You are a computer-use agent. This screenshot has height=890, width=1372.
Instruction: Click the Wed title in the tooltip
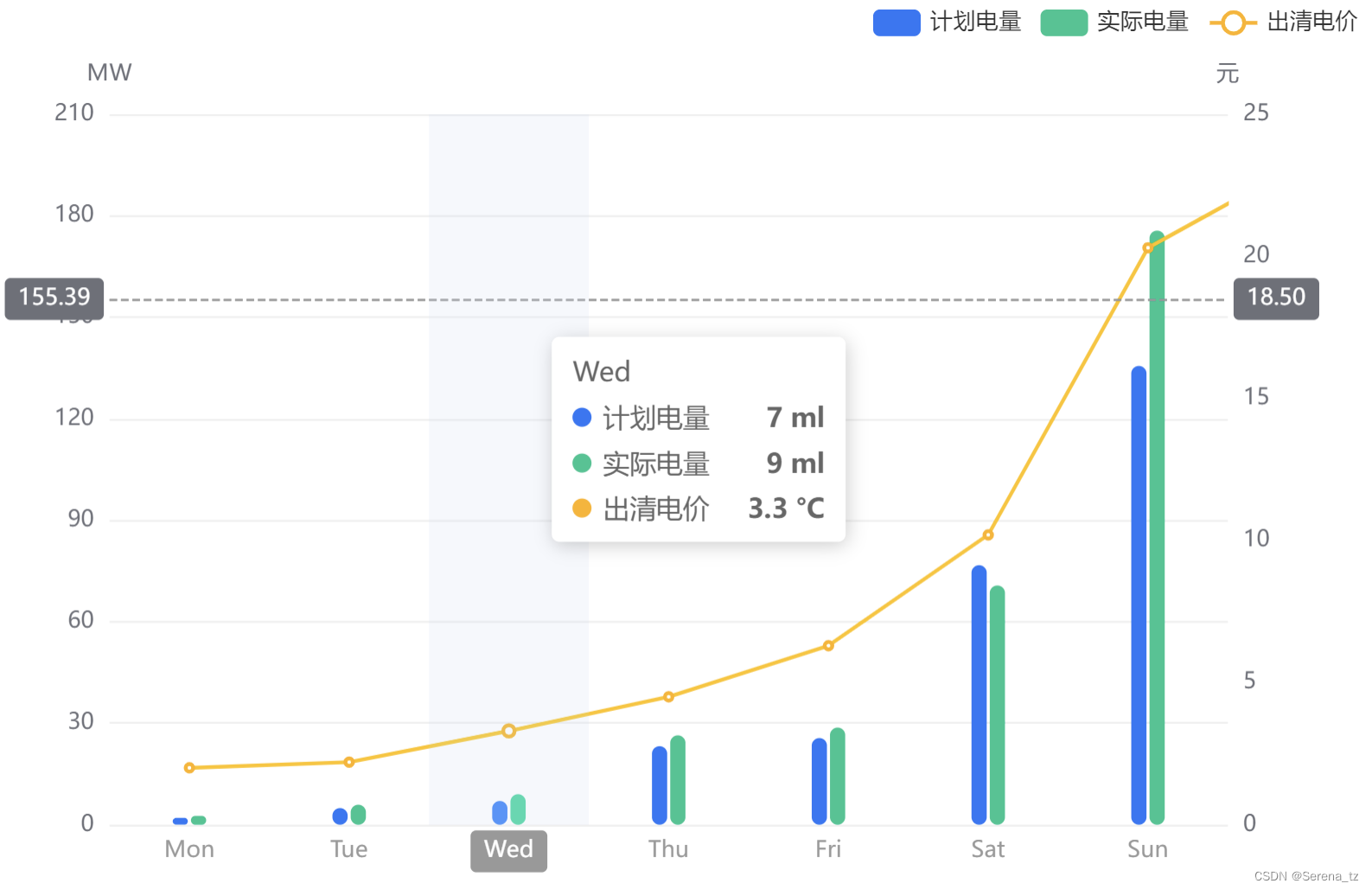602,372
